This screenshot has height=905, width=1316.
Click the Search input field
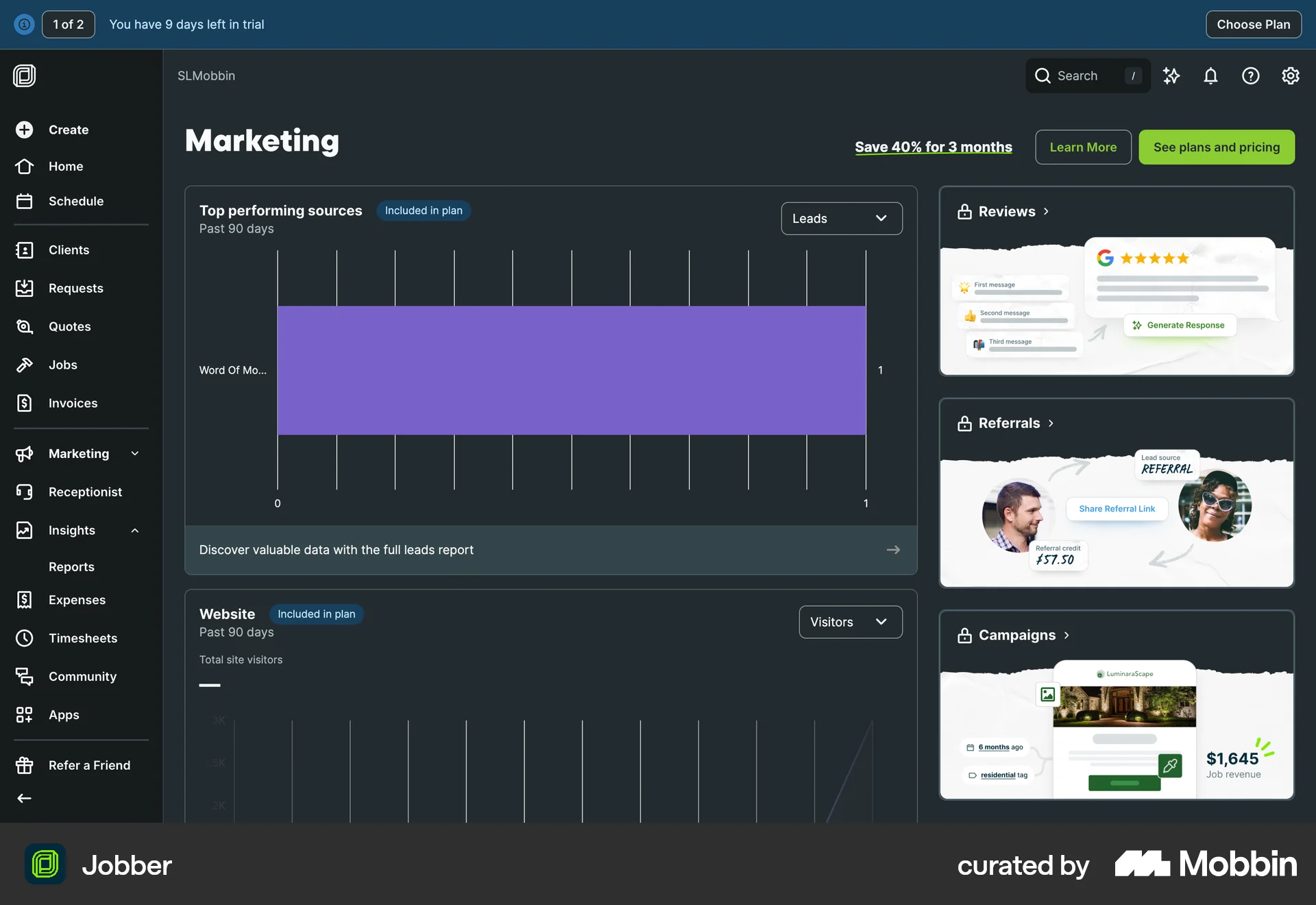pos(1086,76)
